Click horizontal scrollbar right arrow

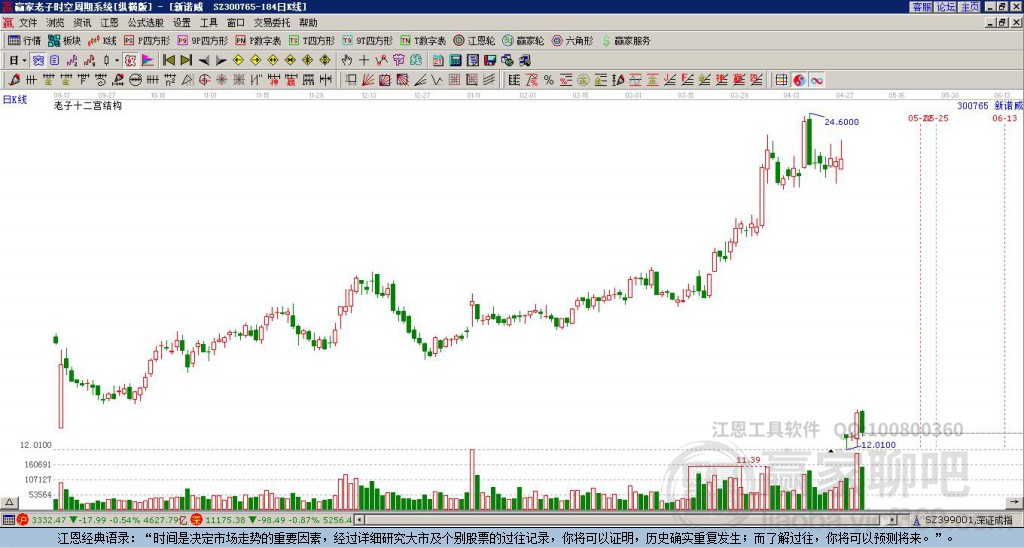click(893, 520)
